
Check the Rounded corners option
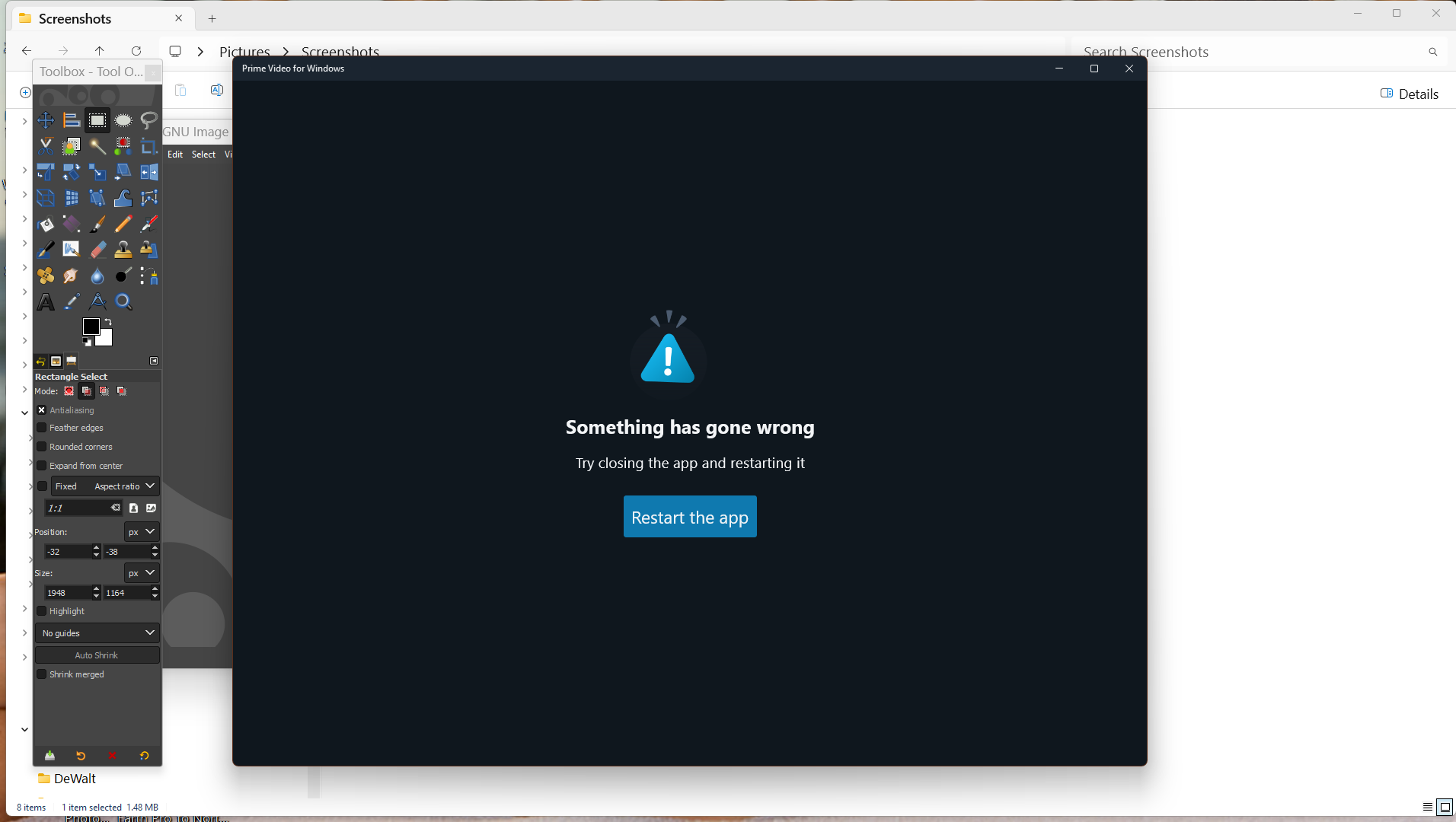pos(42,447)
